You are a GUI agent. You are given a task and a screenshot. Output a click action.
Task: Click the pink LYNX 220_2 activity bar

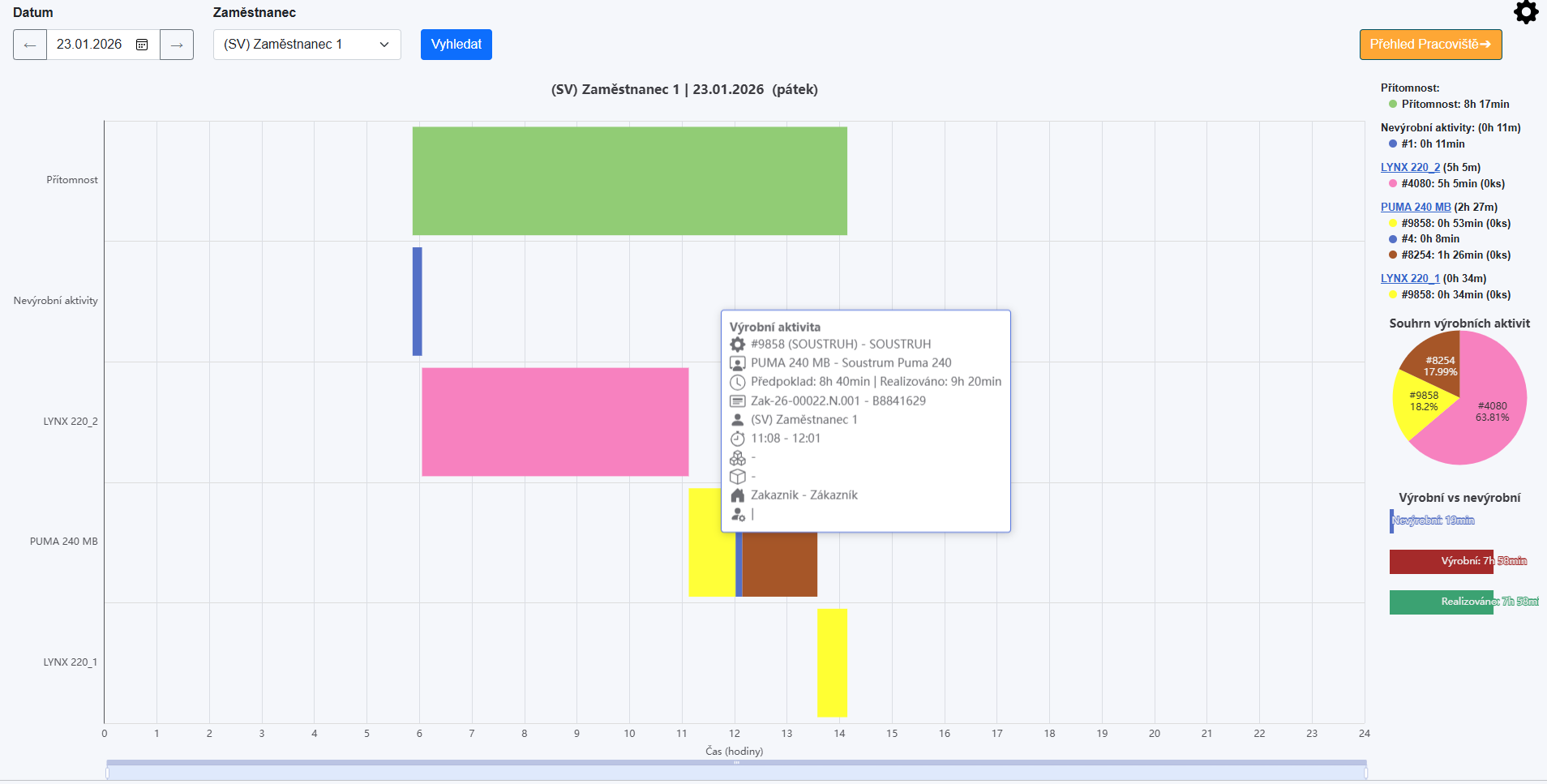(555, 422)
